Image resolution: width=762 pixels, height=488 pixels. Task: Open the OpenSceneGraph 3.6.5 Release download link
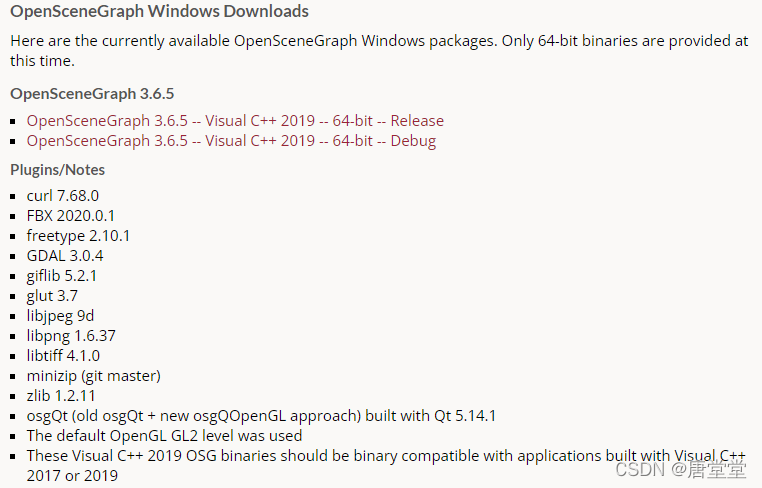click(235, 121)
